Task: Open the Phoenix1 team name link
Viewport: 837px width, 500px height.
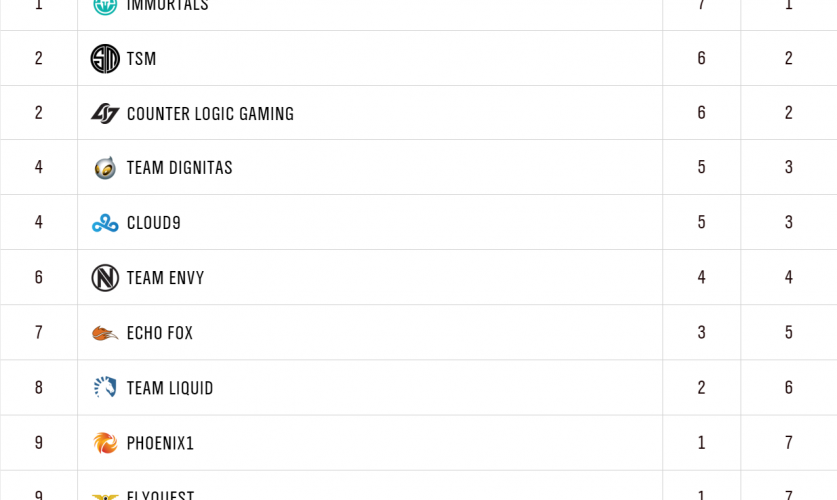Action: [160, 443]
